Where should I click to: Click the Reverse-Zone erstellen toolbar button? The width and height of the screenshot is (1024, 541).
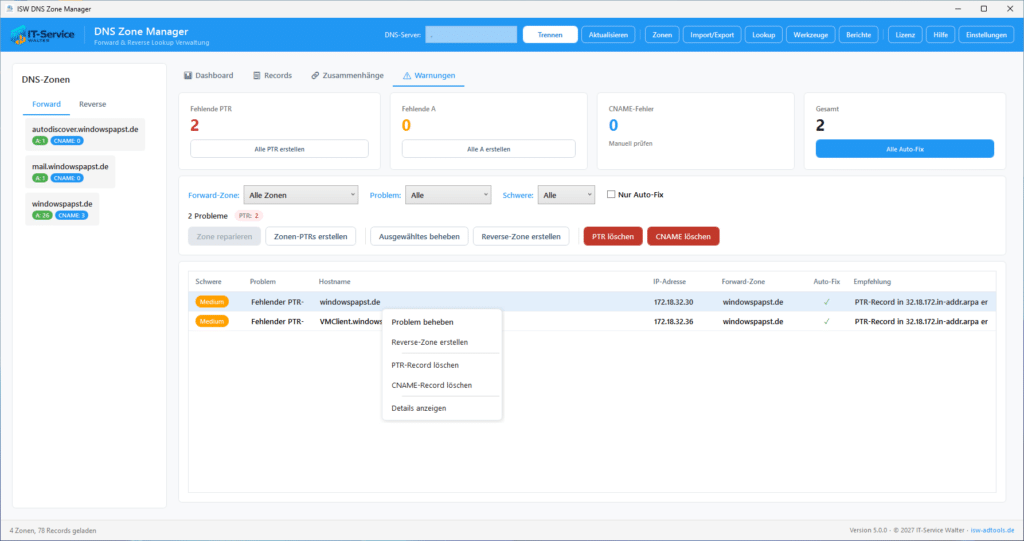[521, 237]
